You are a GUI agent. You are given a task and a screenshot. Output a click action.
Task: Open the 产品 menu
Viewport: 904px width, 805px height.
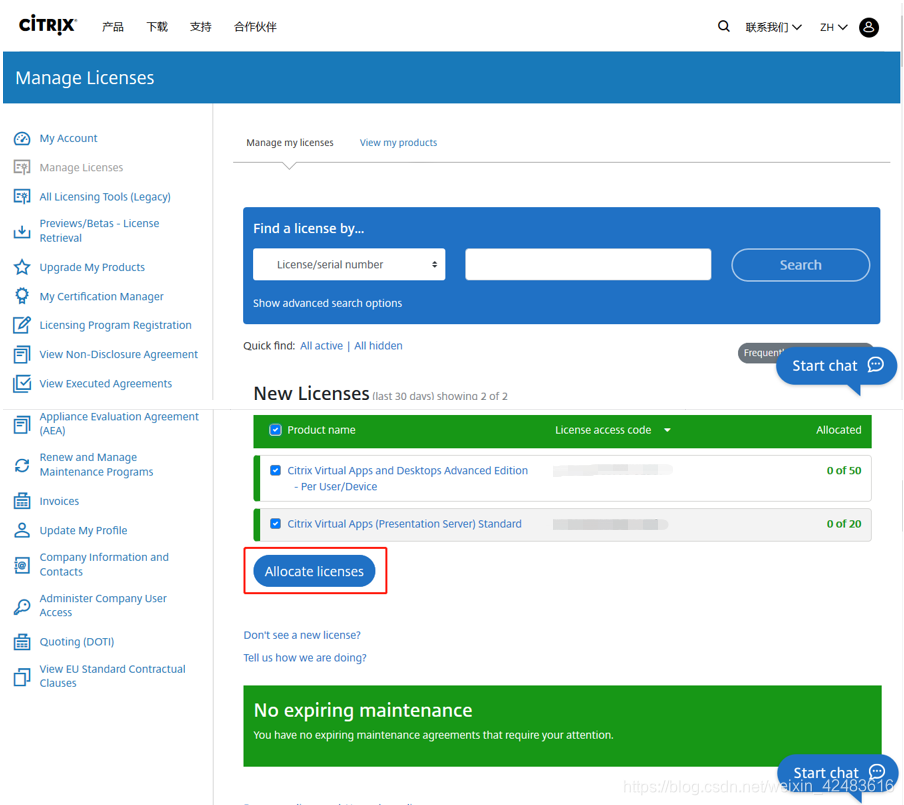tap(112, 27)
